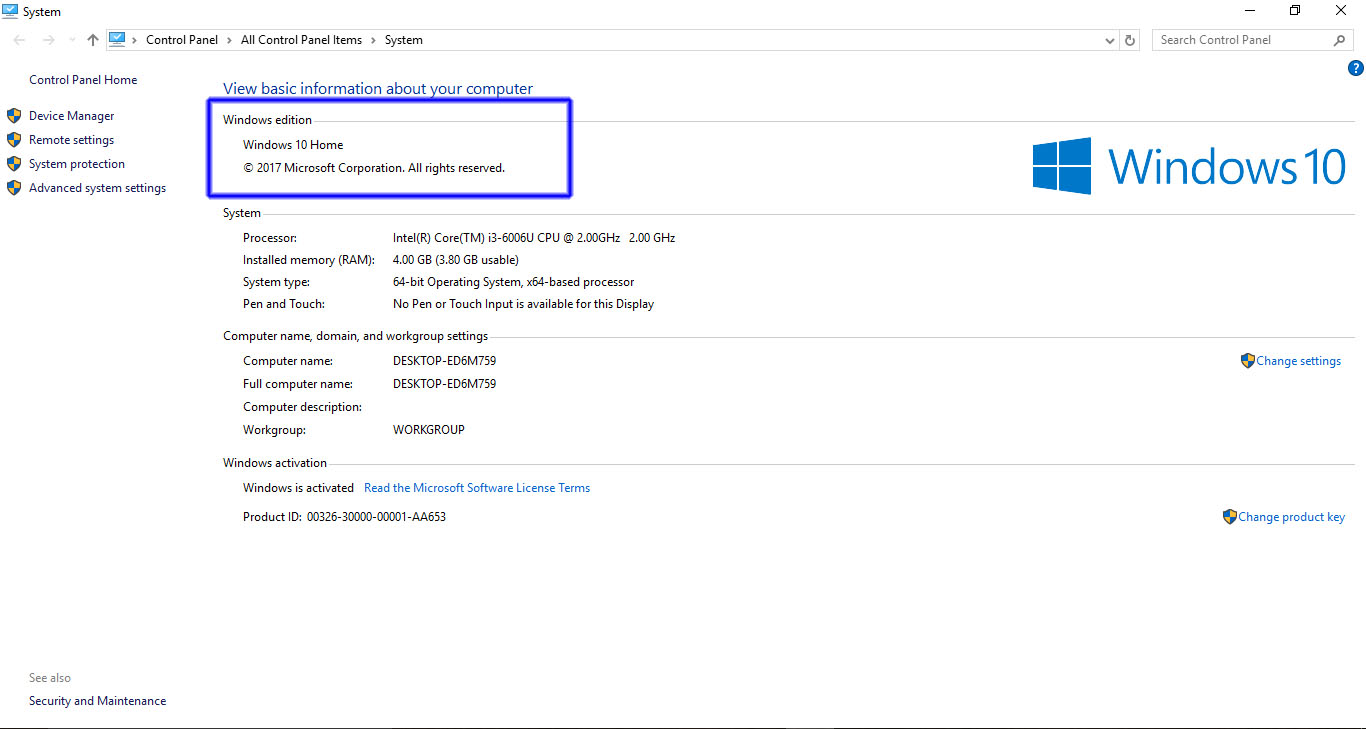Click shield icon beside Advanced system settings
1366x729 pixels.
click(x=14, y=188)
